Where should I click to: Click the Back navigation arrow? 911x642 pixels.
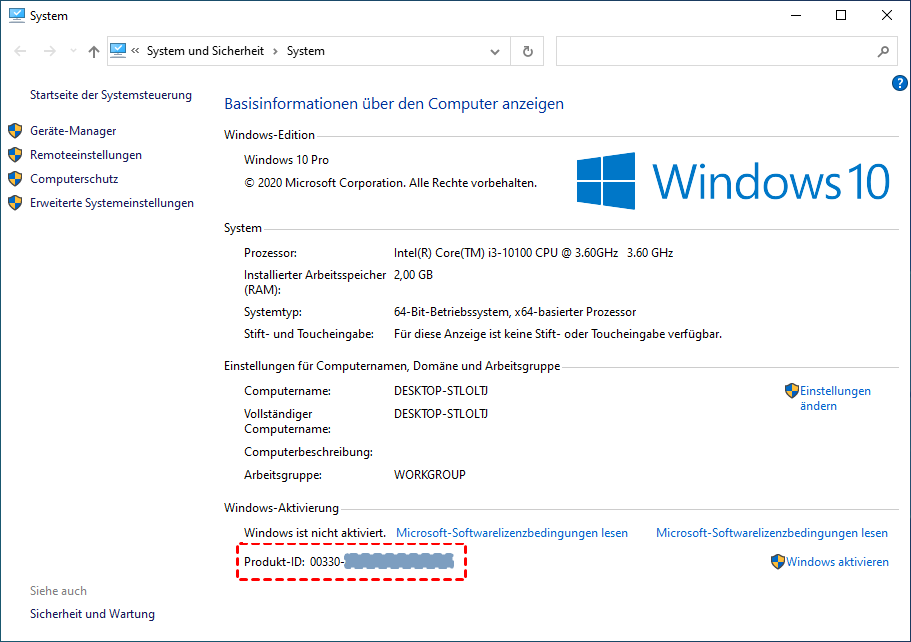coord(20,51)
